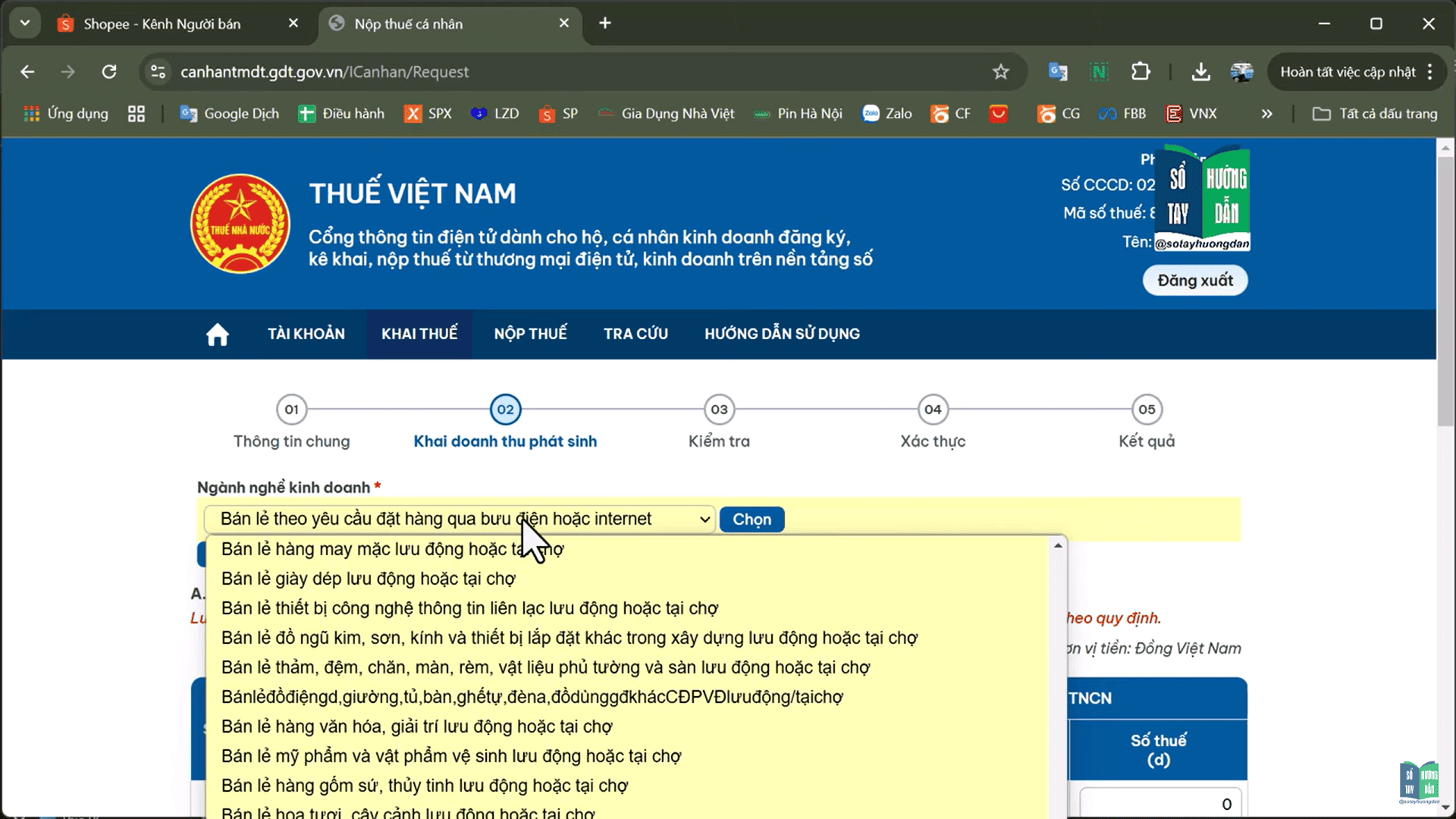Viewport: 1456px width, 819px height.
Task: Click the Thuế Nhà Nước emblem logo
Action: pos(240,224)
